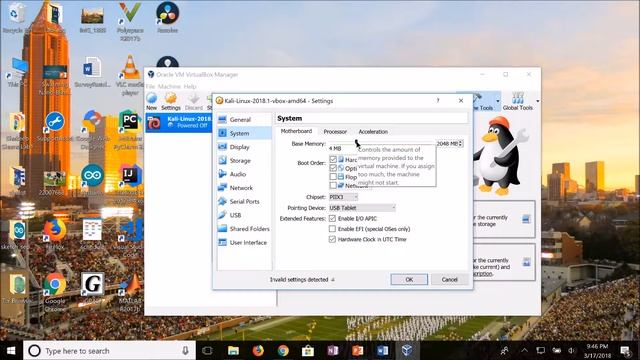Select the Recycle Bin desktop icon
Screen dimensions: 640x360
[16, 18]
